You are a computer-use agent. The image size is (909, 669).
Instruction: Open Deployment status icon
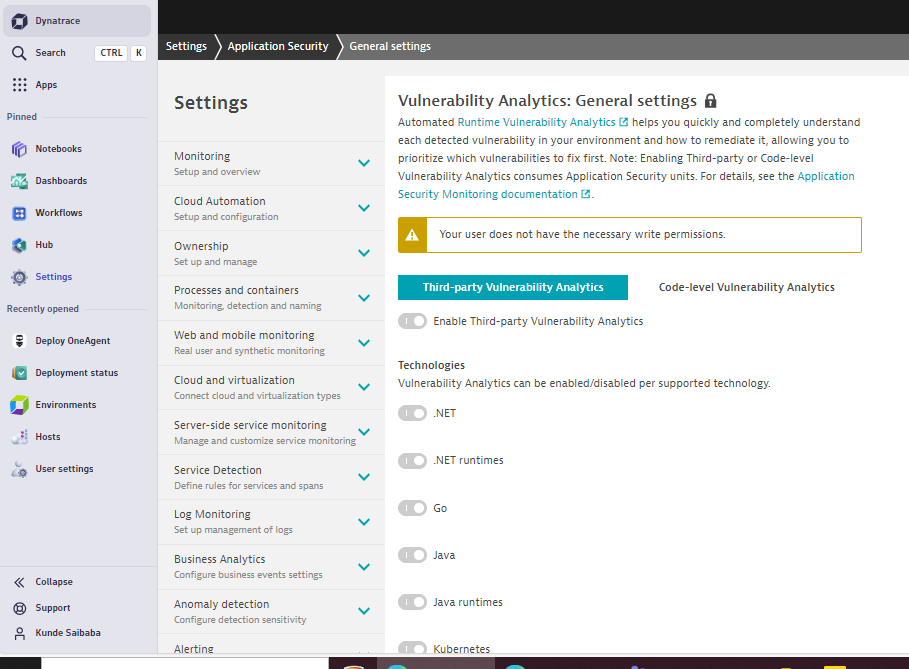coord(19,373)
